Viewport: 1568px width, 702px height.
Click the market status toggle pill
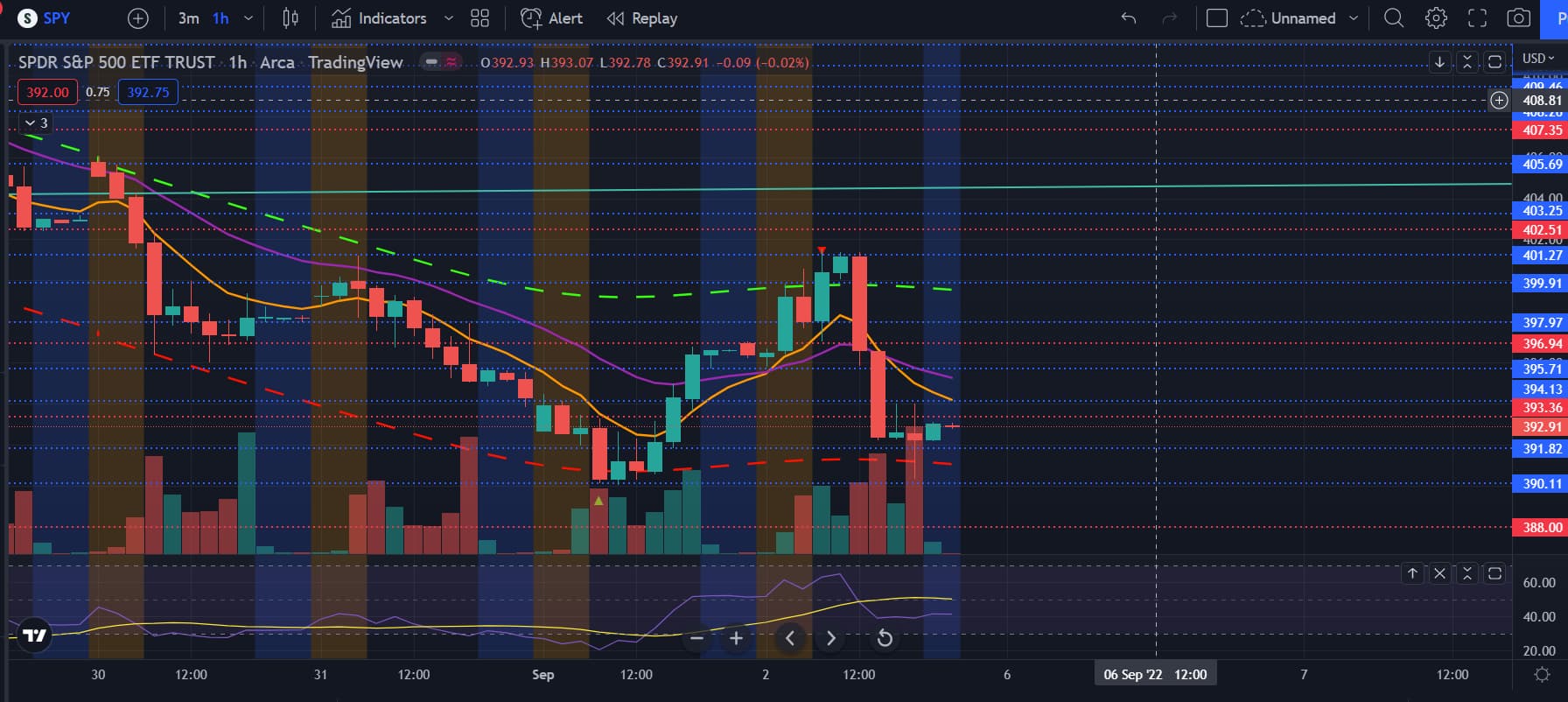tap(442, 62)
